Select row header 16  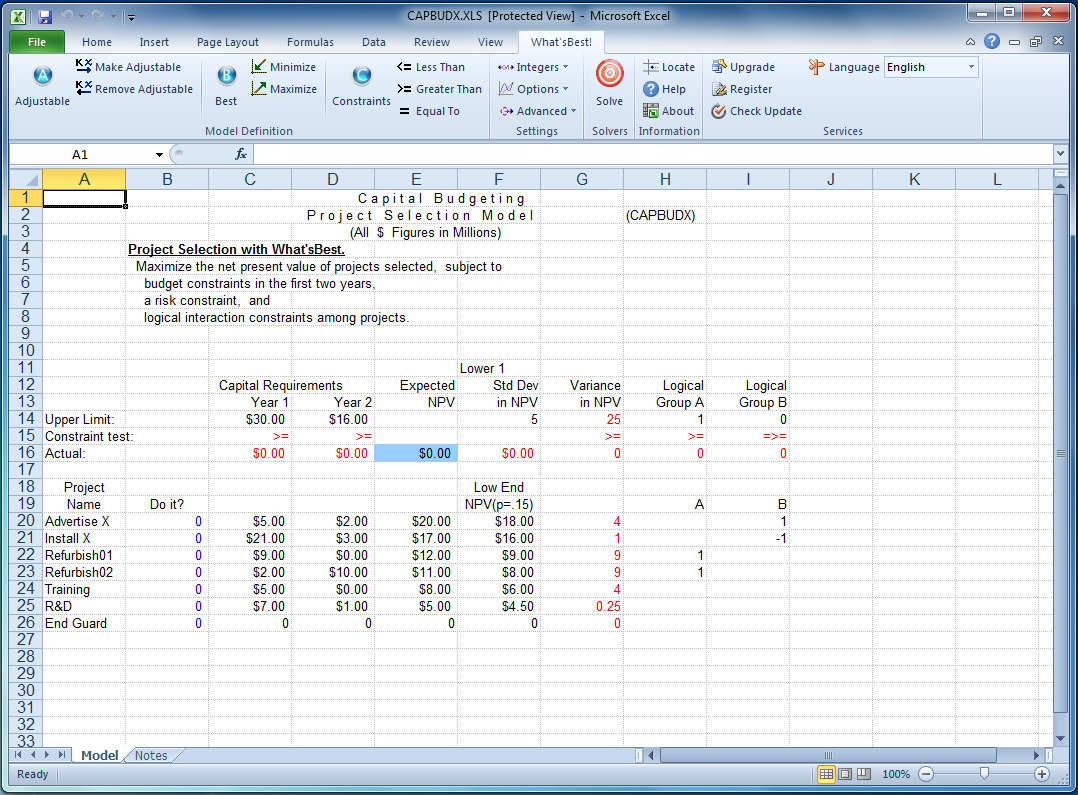pyautogui.click(x=26, y=453)
